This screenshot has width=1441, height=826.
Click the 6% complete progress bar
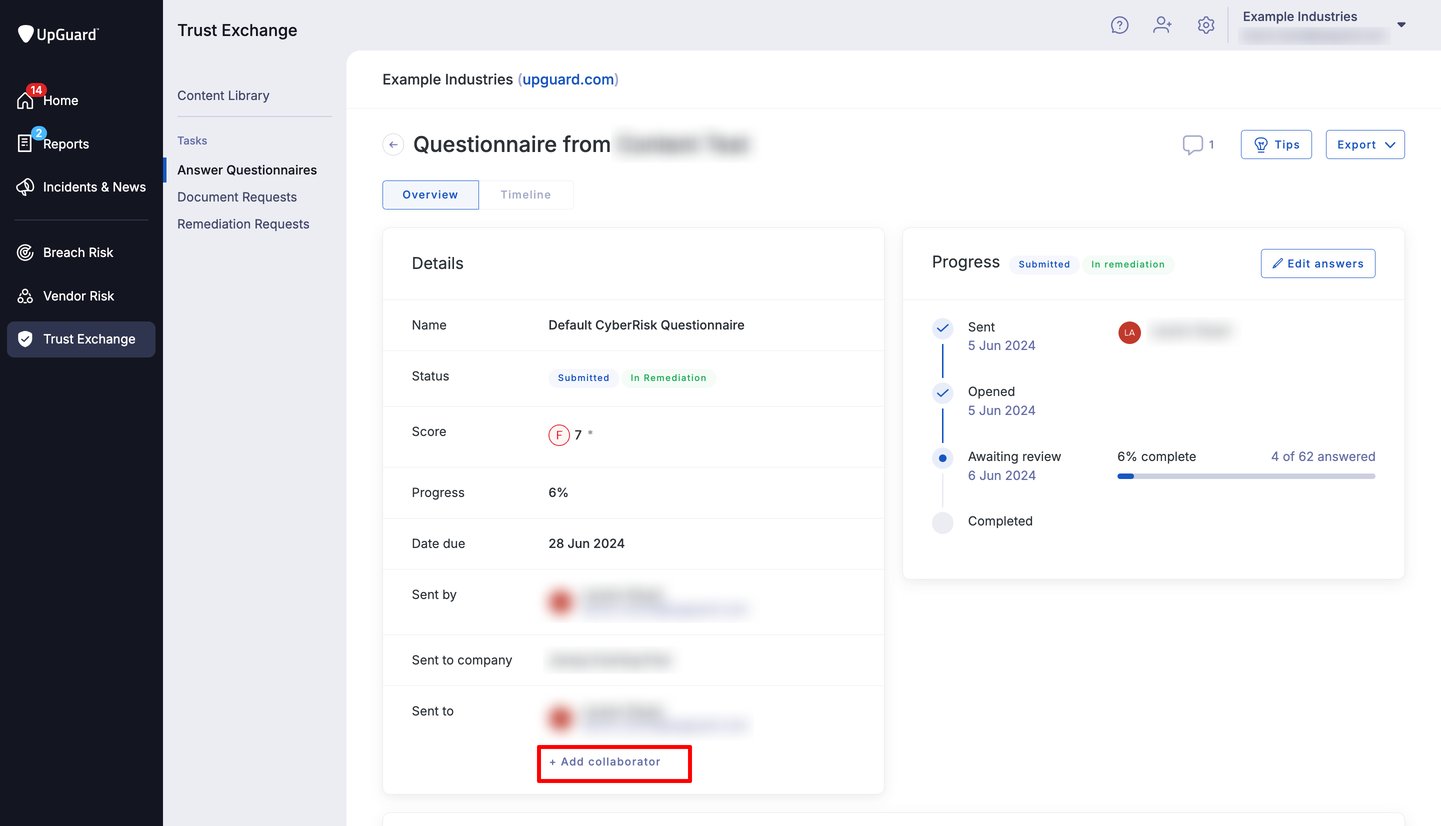pyautogui.click(x=1245, y=476)
